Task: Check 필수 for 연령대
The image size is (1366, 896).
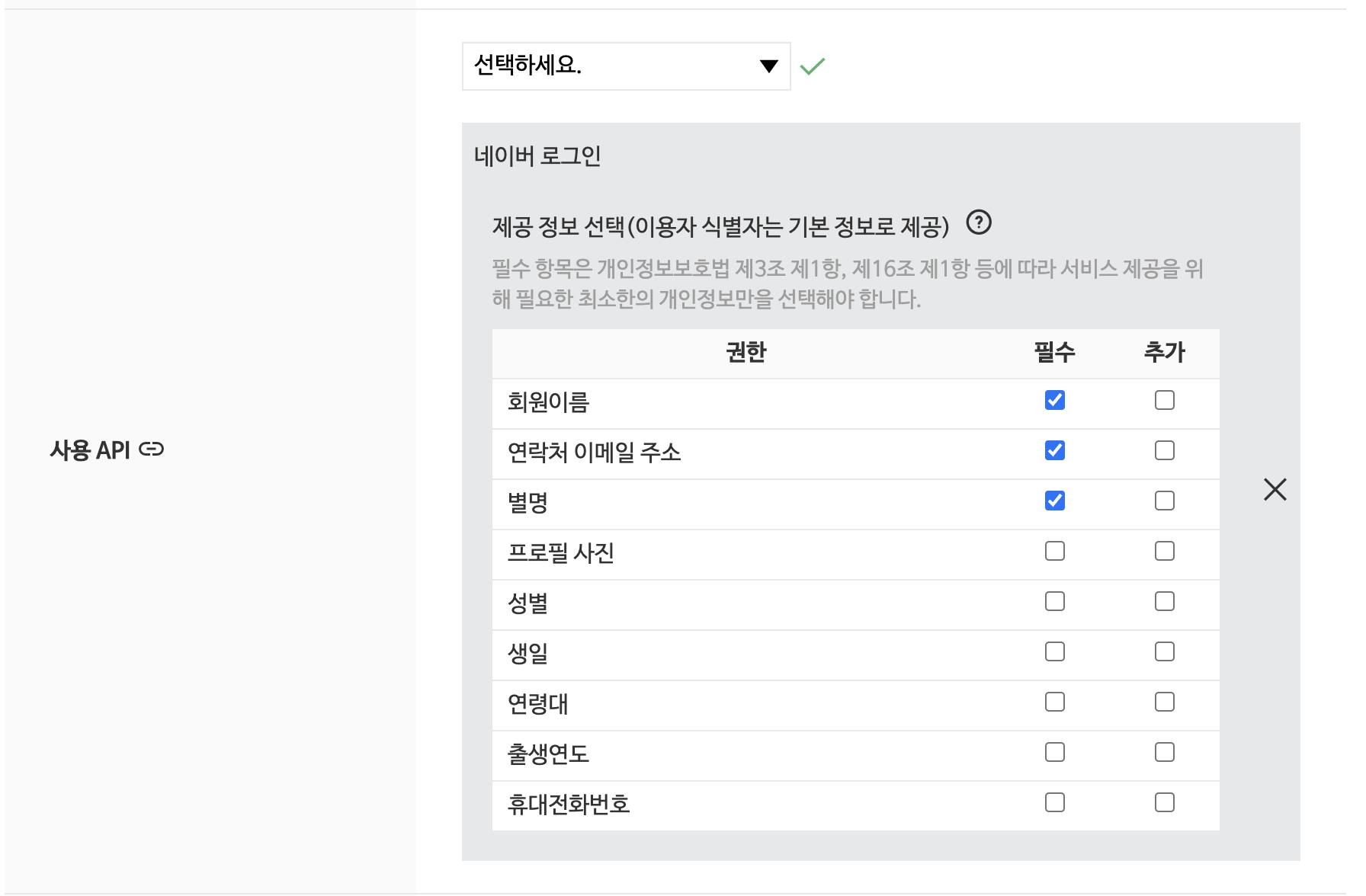Action: click(1055, 702)
